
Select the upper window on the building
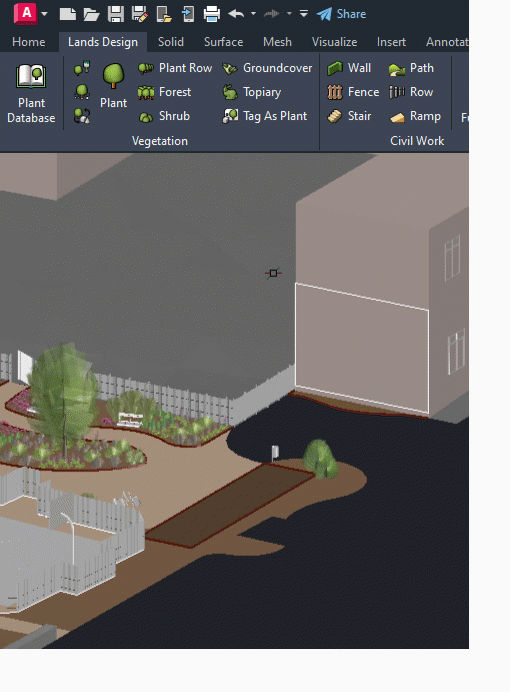453,258
